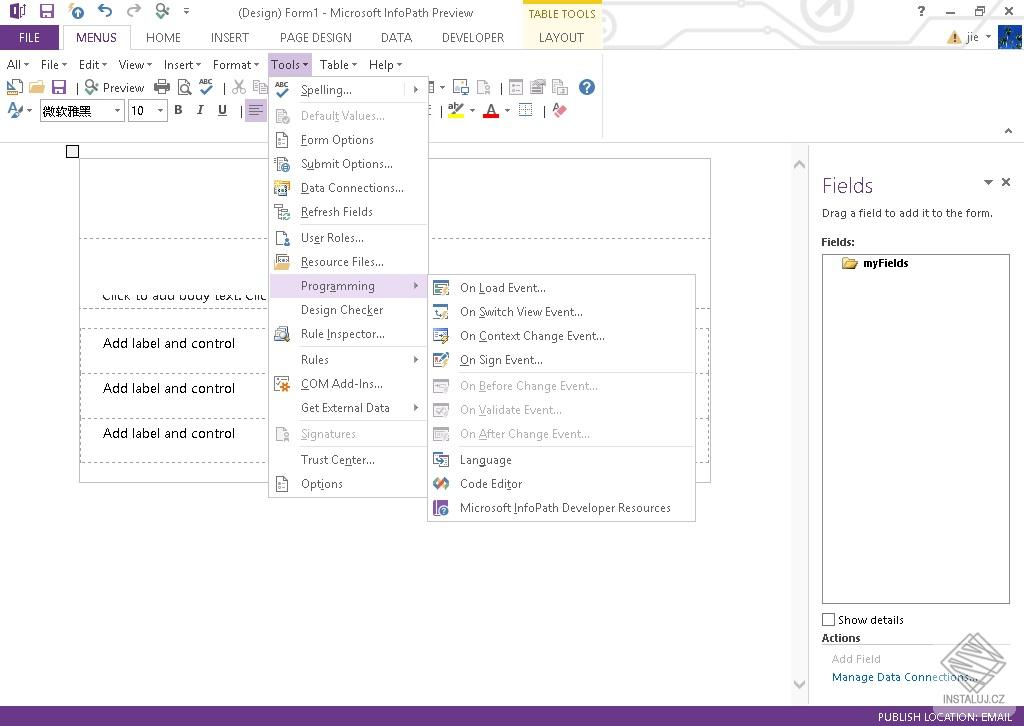1024x726 pixels.
Task: Open the font size dropdown
Action: (160, 110)
